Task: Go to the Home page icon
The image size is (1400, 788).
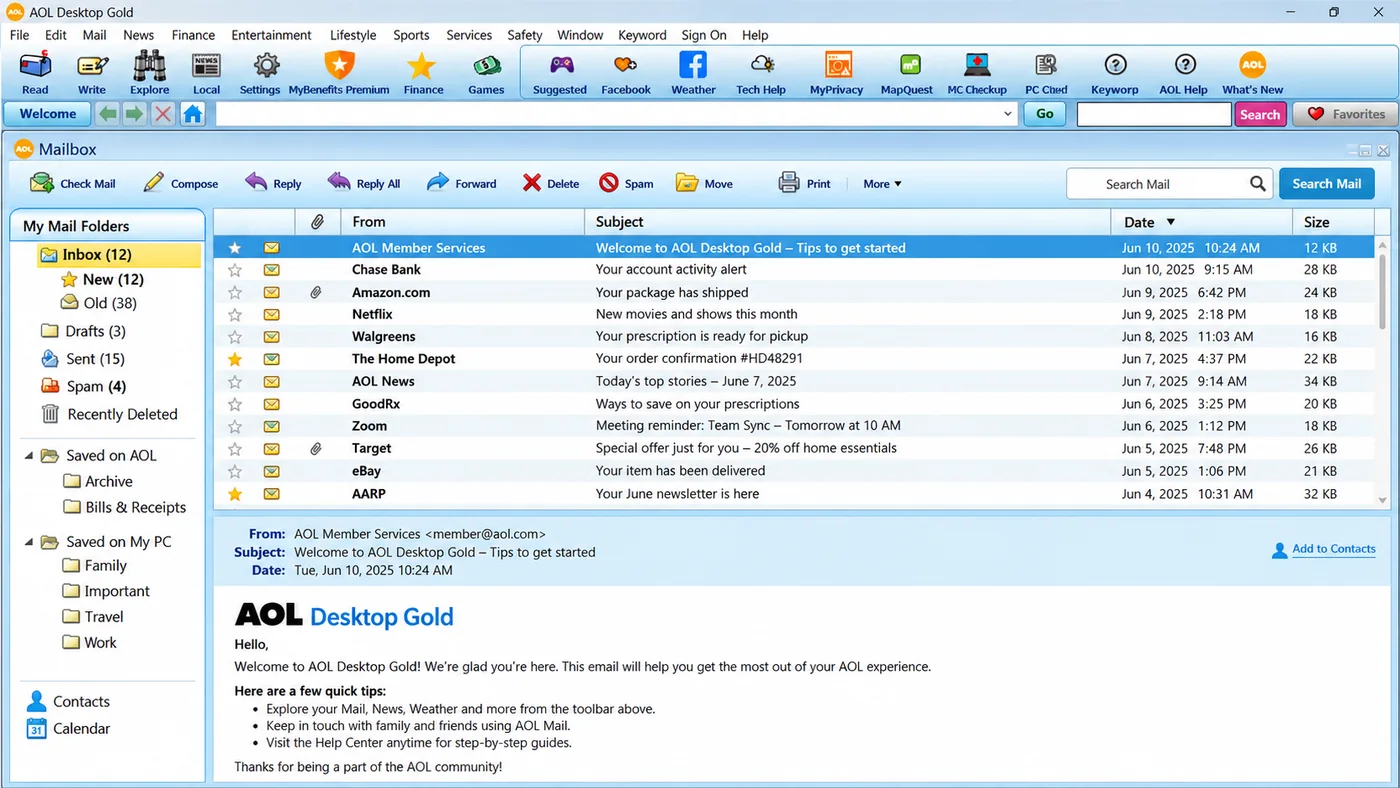Action: click(x=193, y=114)
